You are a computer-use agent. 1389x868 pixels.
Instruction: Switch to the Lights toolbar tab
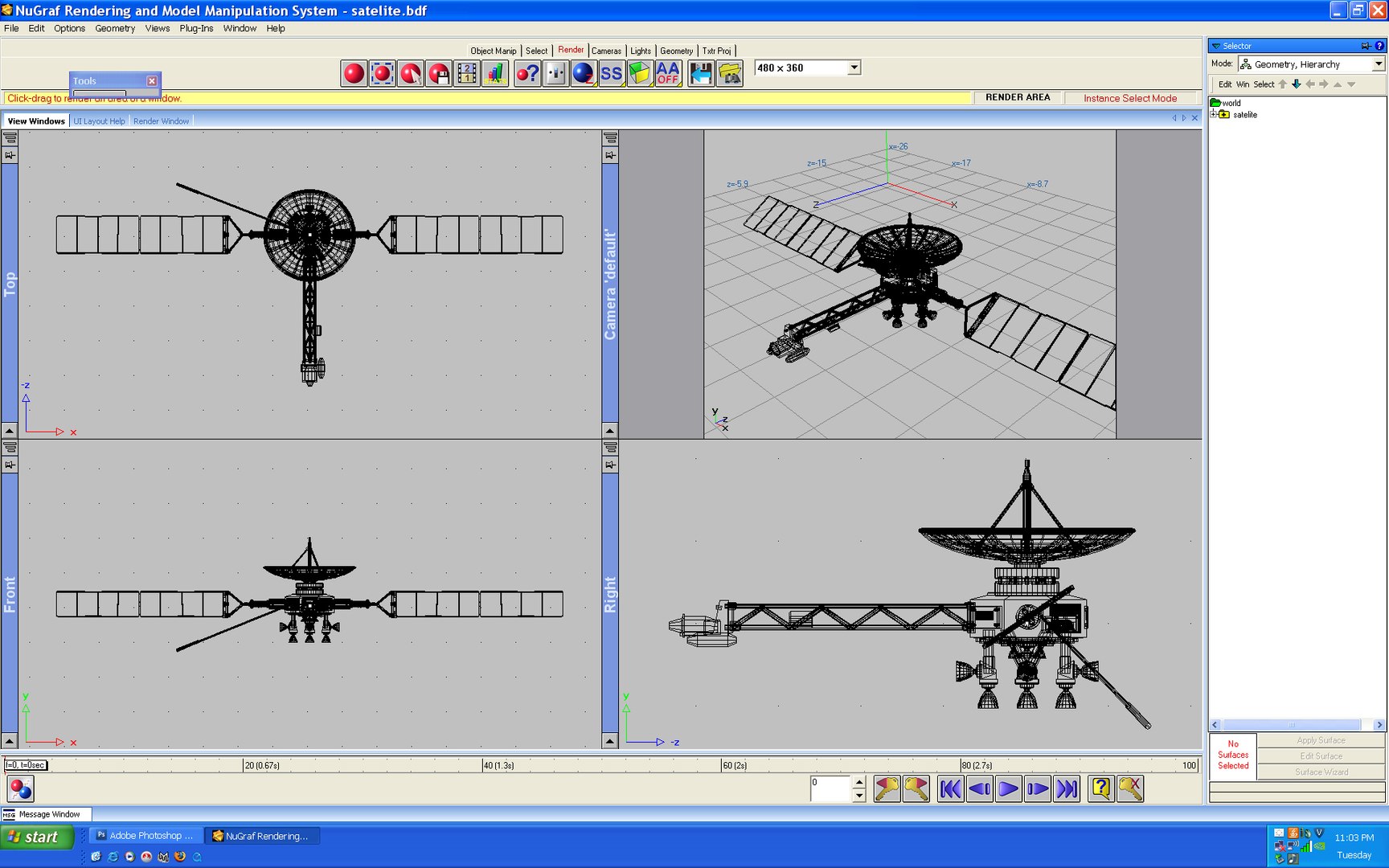point(641,51)
